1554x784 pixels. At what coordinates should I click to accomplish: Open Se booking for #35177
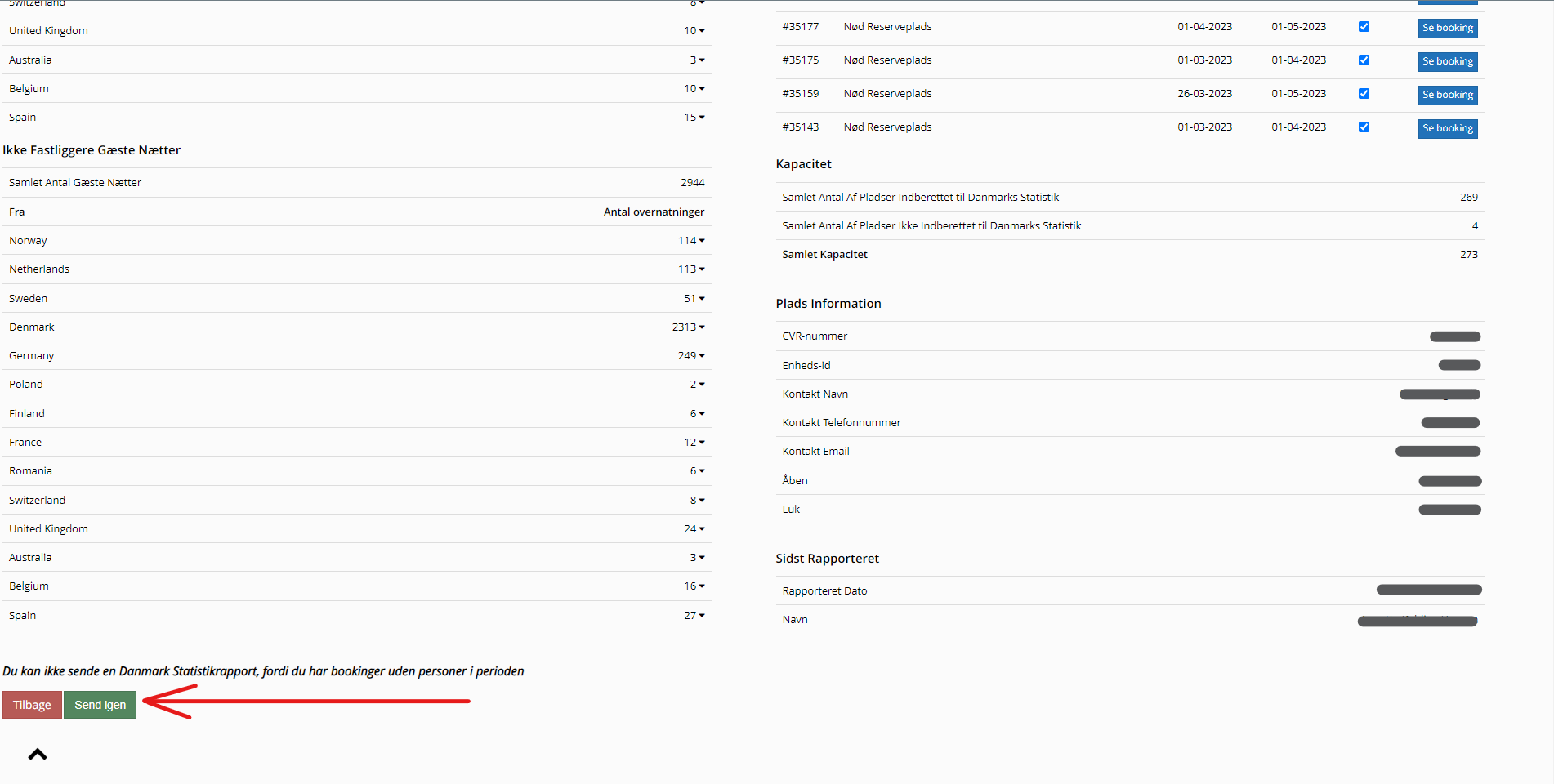coord(1447,28)
